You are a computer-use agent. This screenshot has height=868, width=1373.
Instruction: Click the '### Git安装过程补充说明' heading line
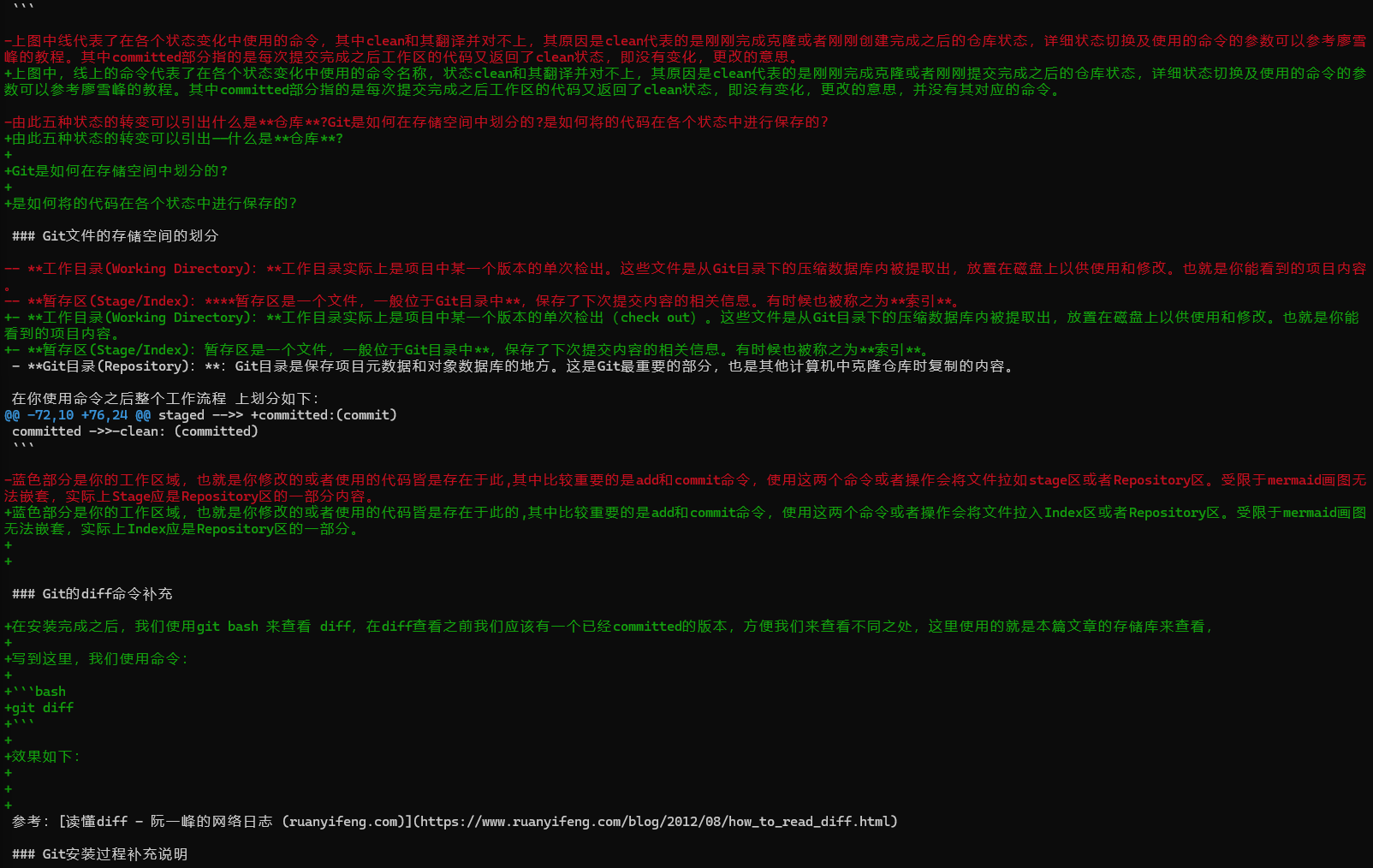(99, 853)
